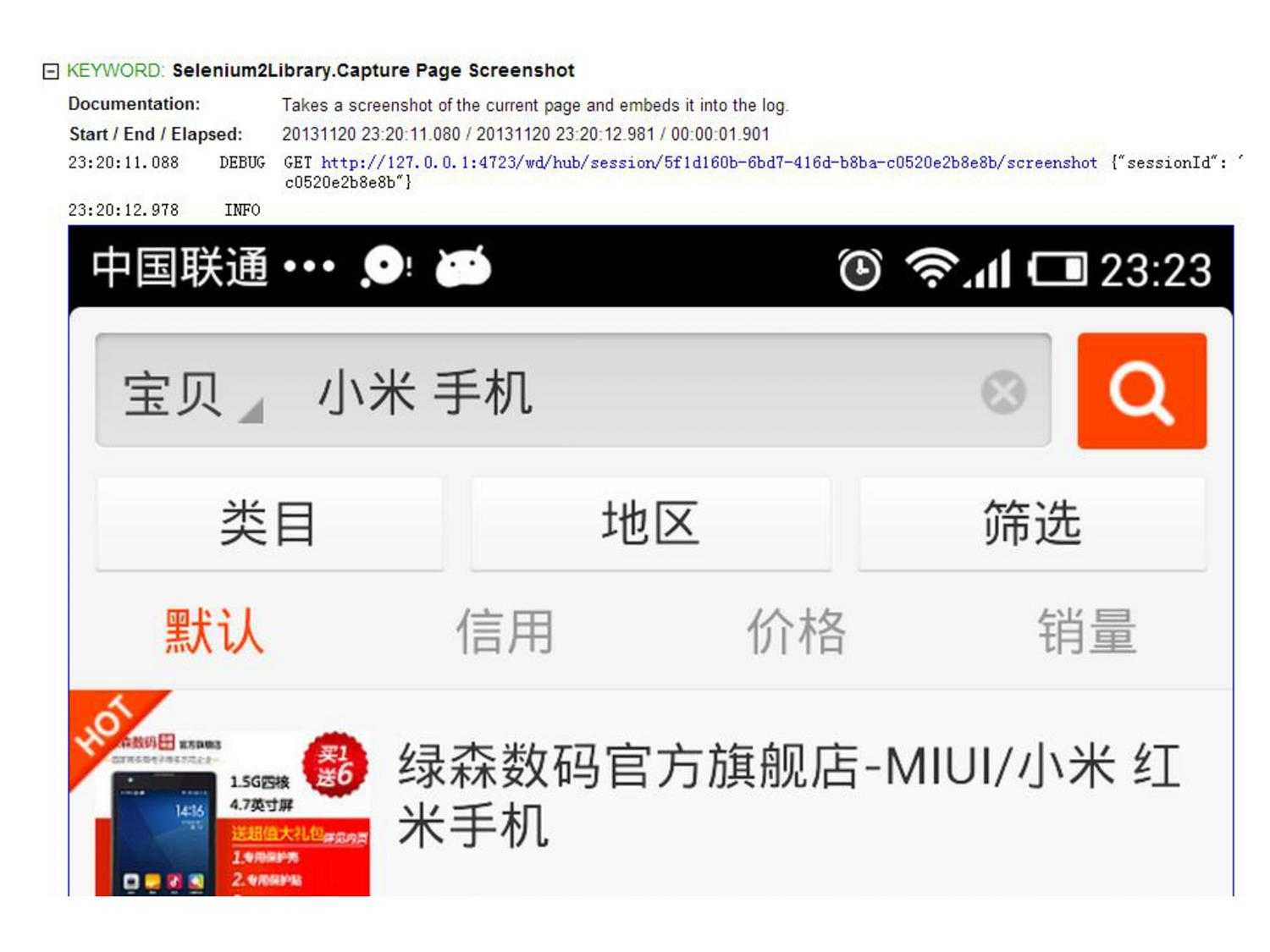Click the INFO log level text
The image size is (1270, 952).
tap(242, 210)
